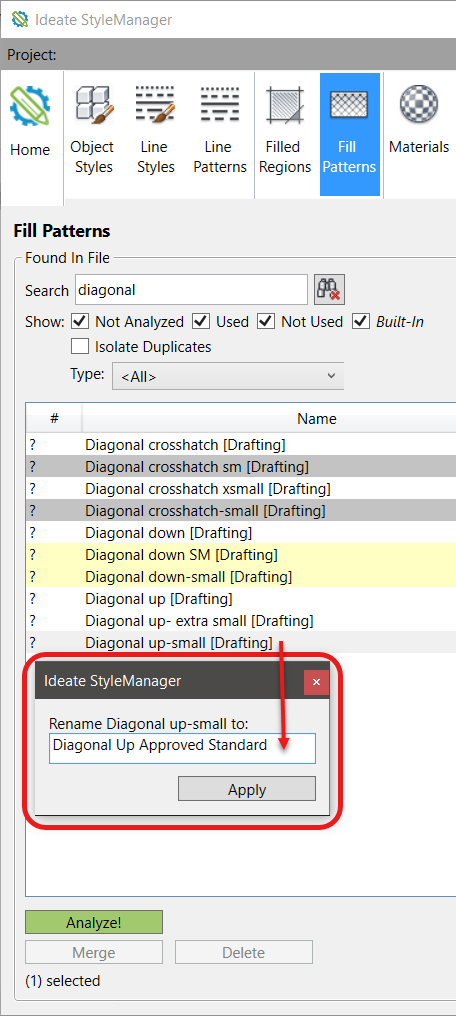
Task: Toggle Not Used checkbox
Action: coord(266,321)
